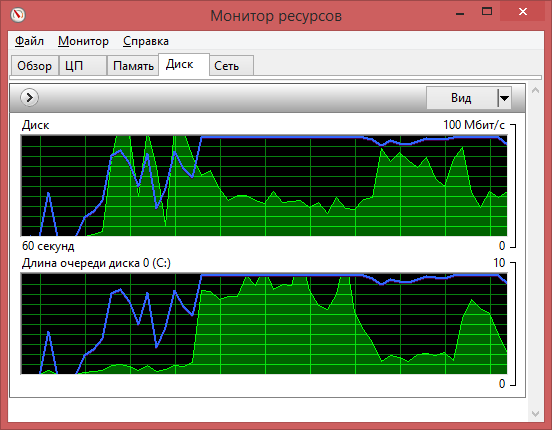
Task: Open the Вид dropdown arrow
Action: [504, 98]
